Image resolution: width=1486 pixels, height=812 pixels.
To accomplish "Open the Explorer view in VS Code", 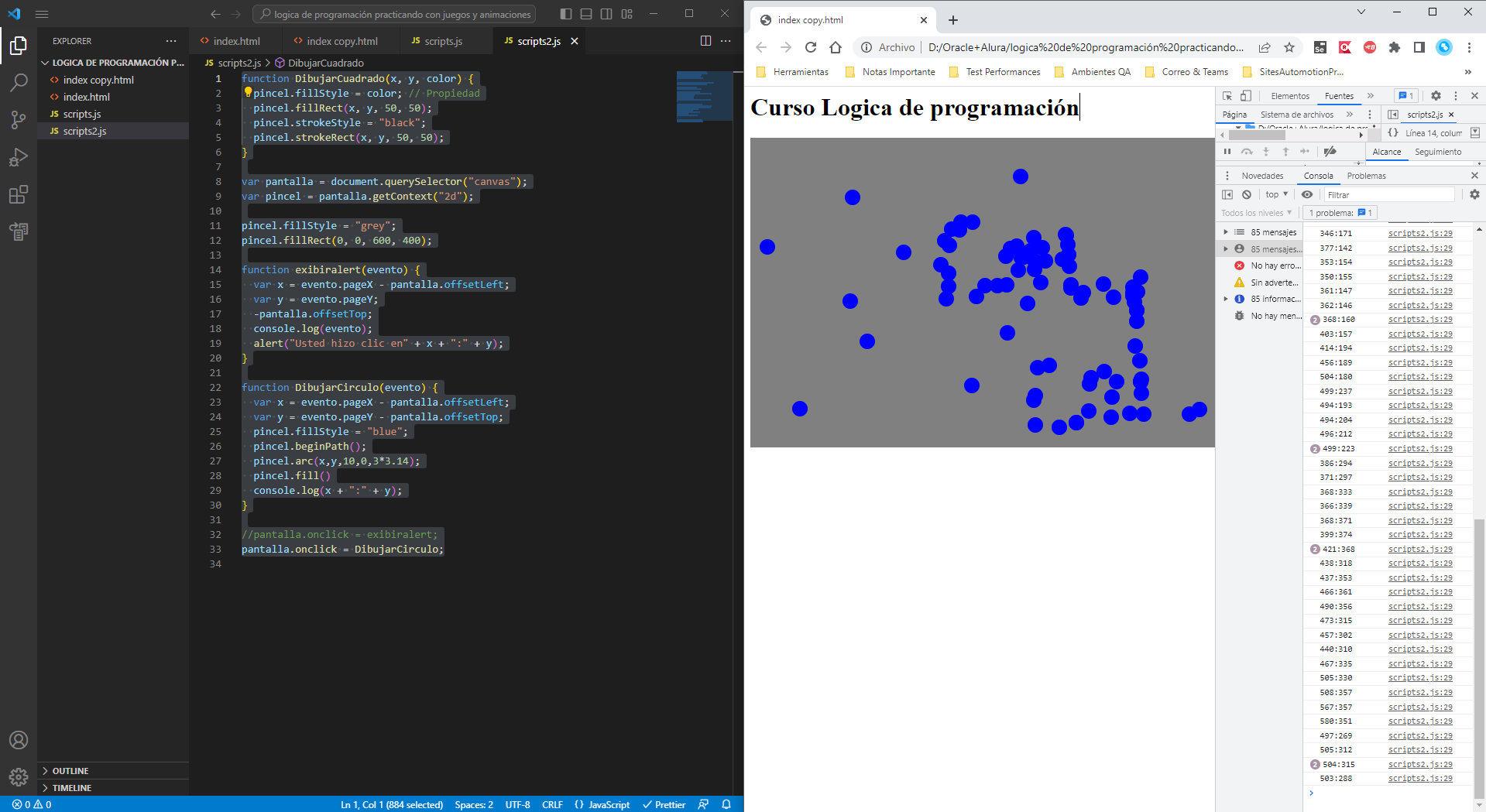I will (x=19, y=46).
